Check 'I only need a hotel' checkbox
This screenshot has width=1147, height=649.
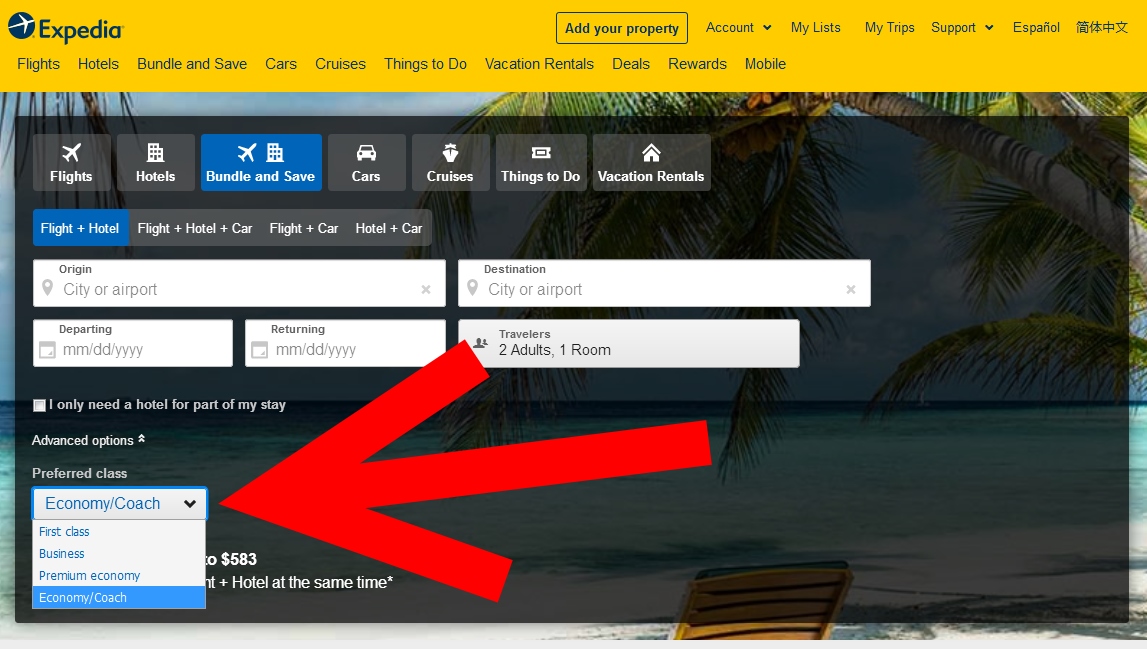point(39,405)
